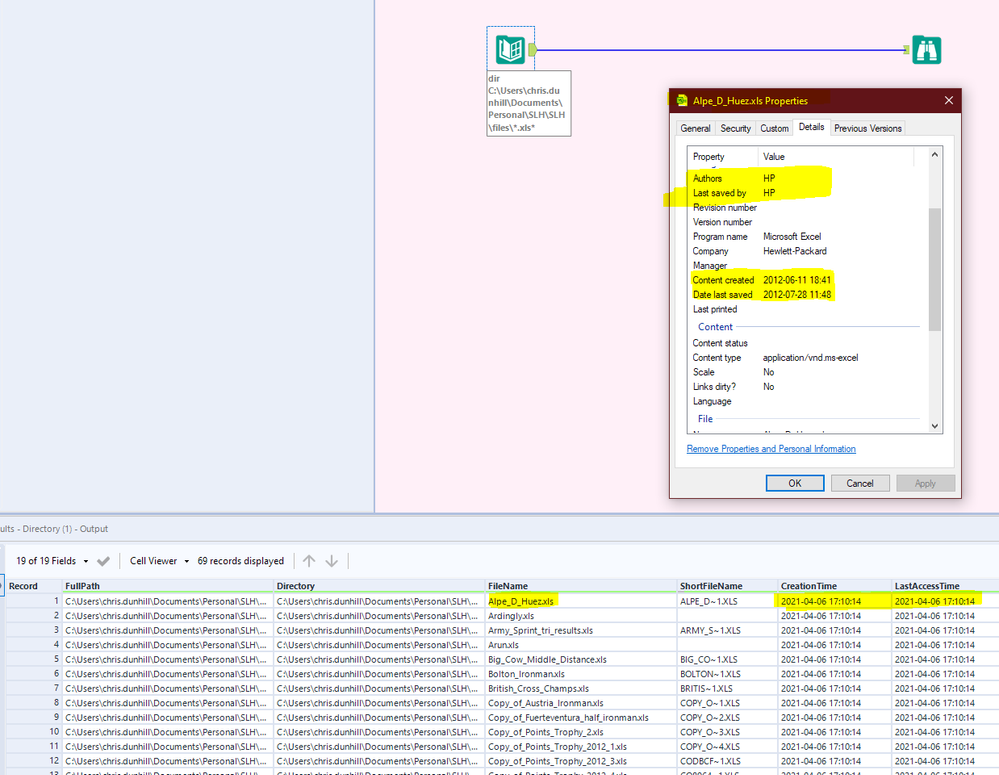
Task: Move to previous record with up arrow
Action: [x=309, y=561]
